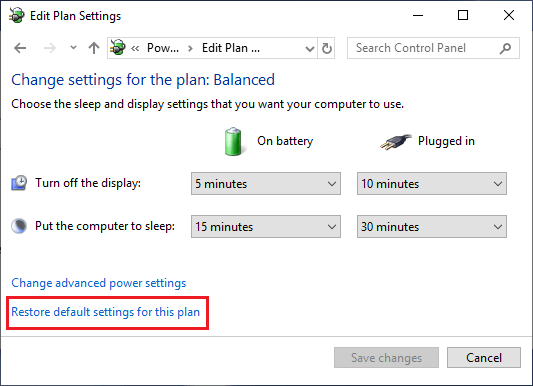Click the Edit Plan Settings title bar icon
The image size is (533, 386).
pos(17,15)
